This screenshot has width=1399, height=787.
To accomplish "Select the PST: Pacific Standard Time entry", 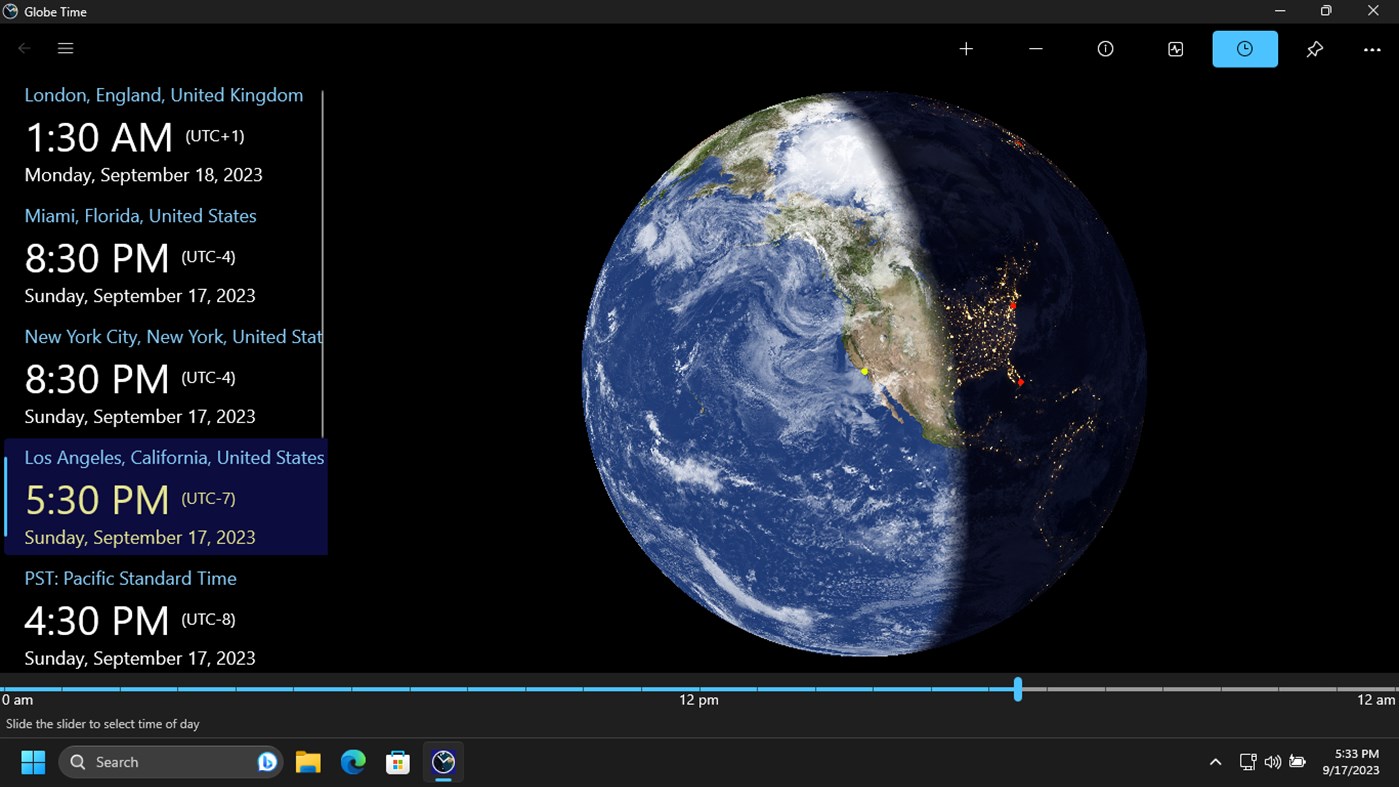I will [164, 618].
